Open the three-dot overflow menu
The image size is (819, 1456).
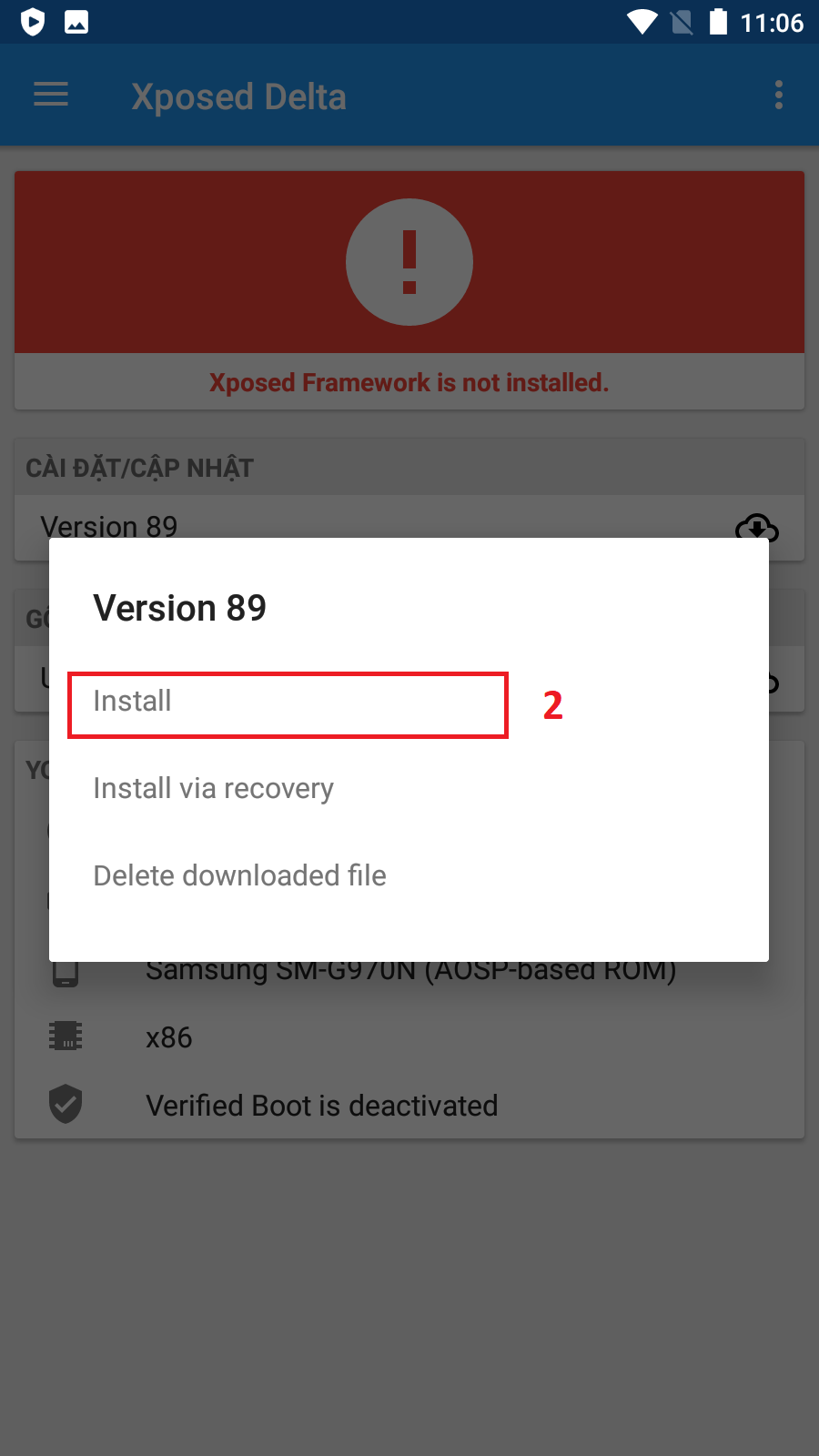778,95
